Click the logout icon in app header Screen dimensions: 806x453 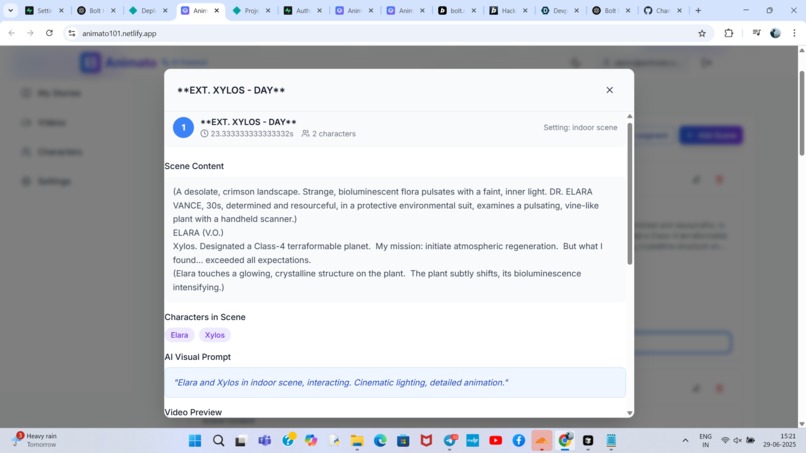point(706,63)
